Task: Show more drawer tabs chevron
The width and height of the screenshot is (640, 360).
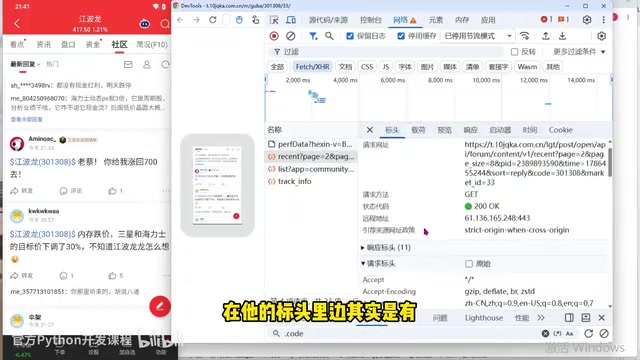Action: 541,318
